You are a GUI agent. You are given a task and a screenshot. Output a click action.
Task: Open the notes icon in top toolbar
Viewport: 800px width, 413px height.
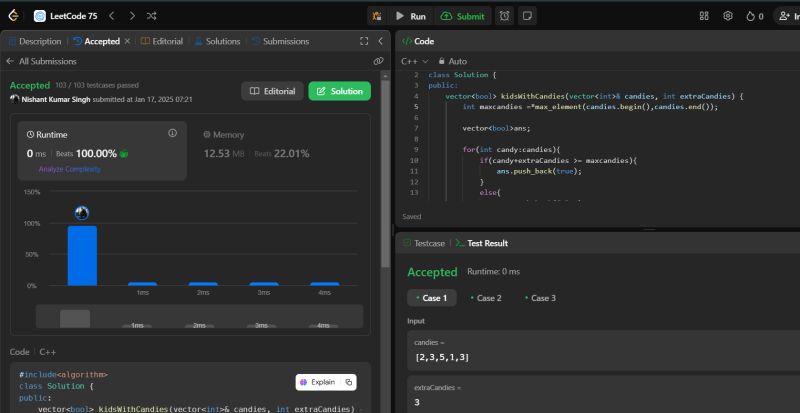point(528,16)
